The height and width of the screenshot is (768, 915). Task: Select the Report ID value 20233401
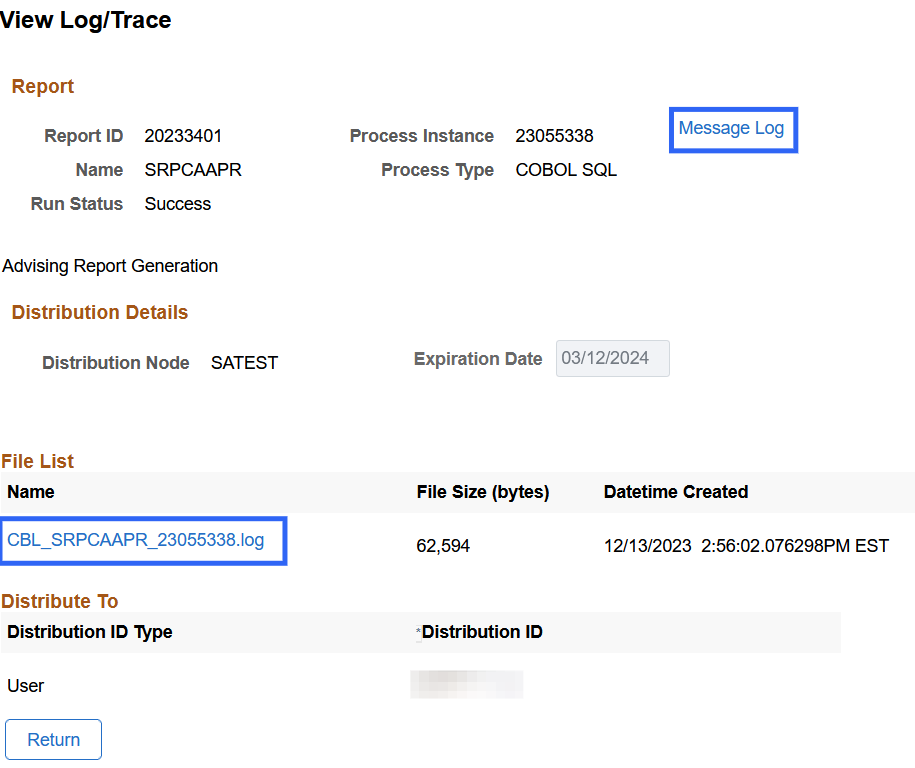pos(183,136)
